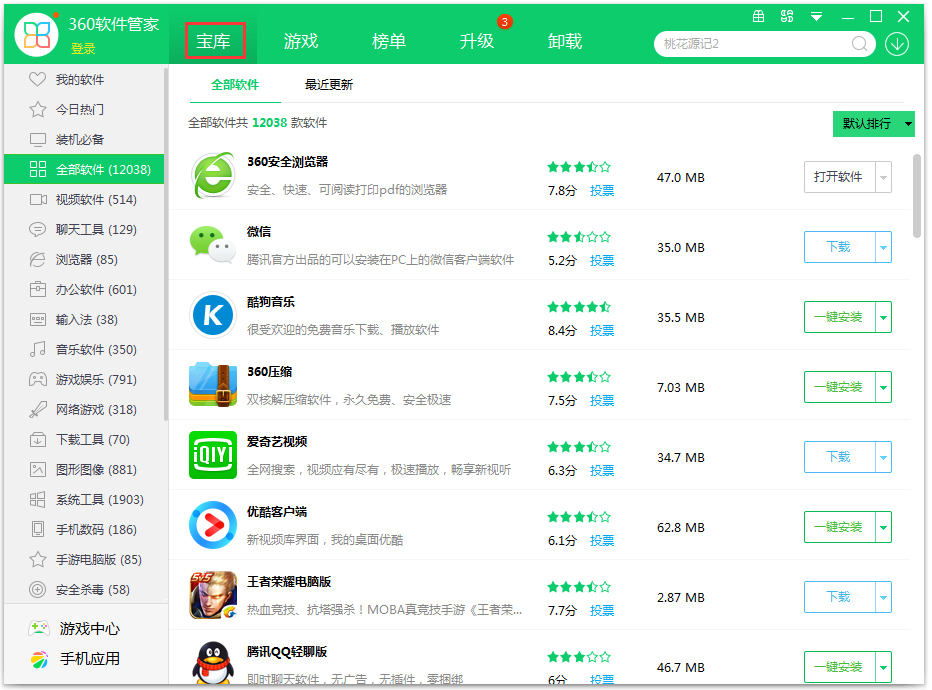Switch to the 游戏 tab
This screenshot has height=690, width=932.
tap(301, 41)
